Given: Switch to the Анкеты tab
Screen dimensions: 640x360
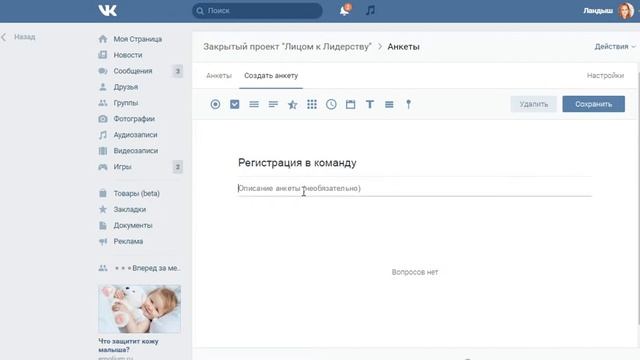Looking at the screenshot, I should coord(219,76).
